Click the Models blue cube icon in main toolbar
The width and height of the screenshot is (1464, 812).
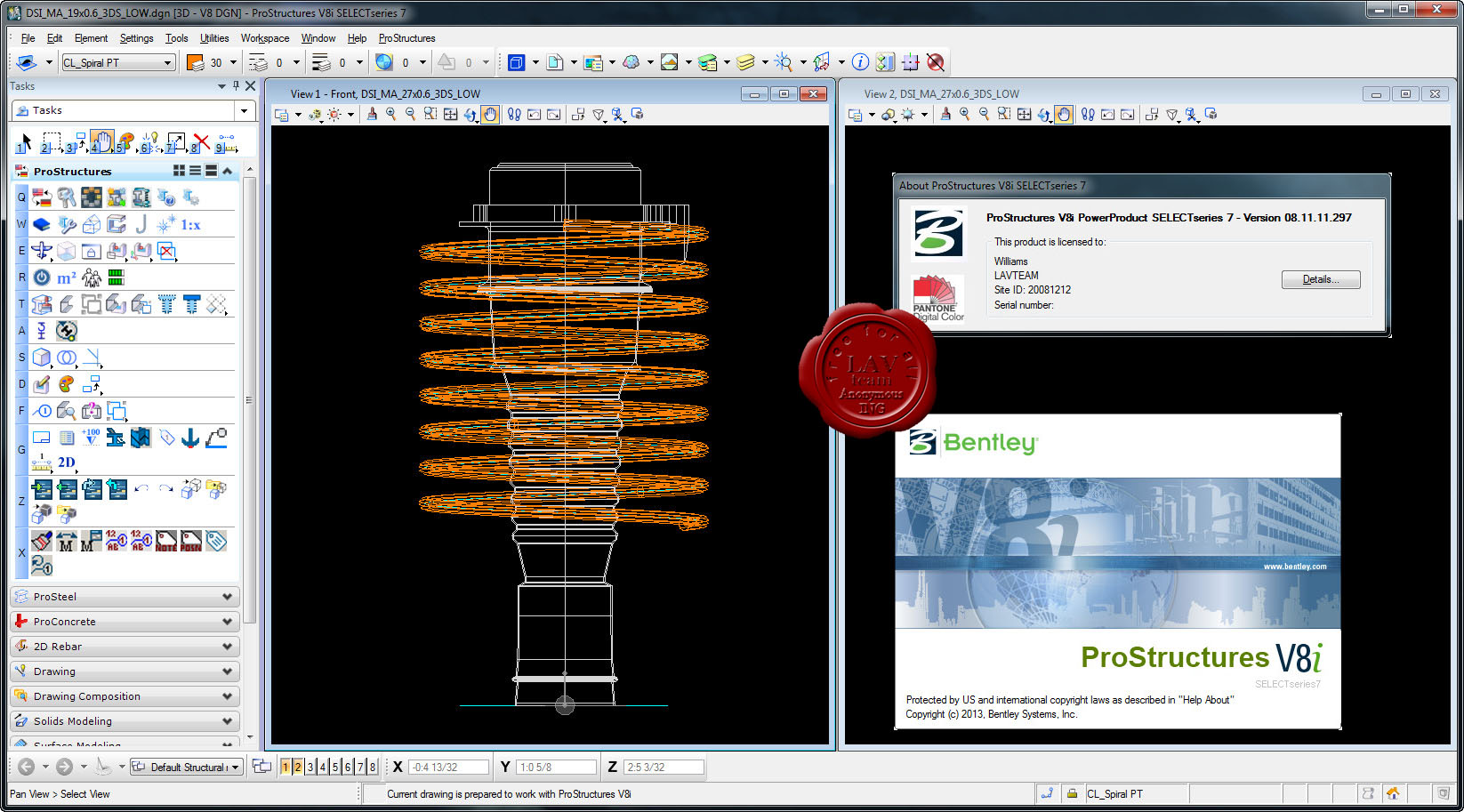[517, 62]
